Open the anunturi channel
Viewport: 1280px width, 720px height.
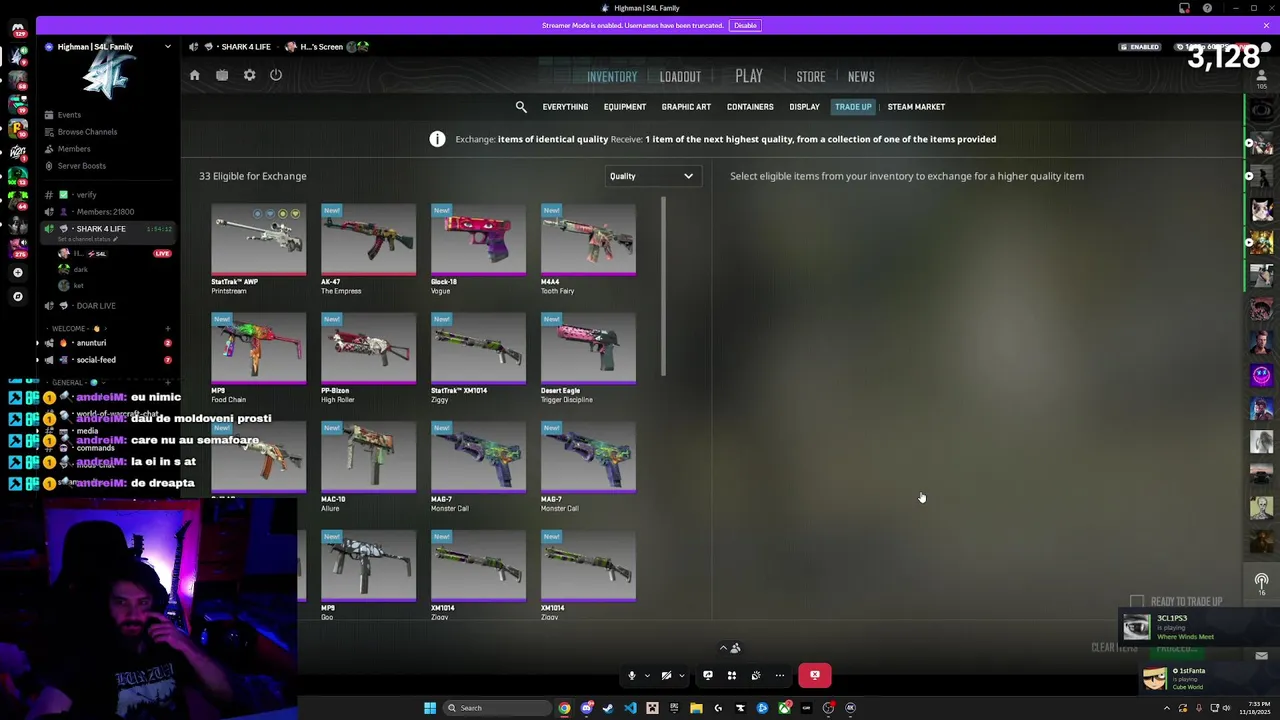pyautogui.click(x=108, y=343)
